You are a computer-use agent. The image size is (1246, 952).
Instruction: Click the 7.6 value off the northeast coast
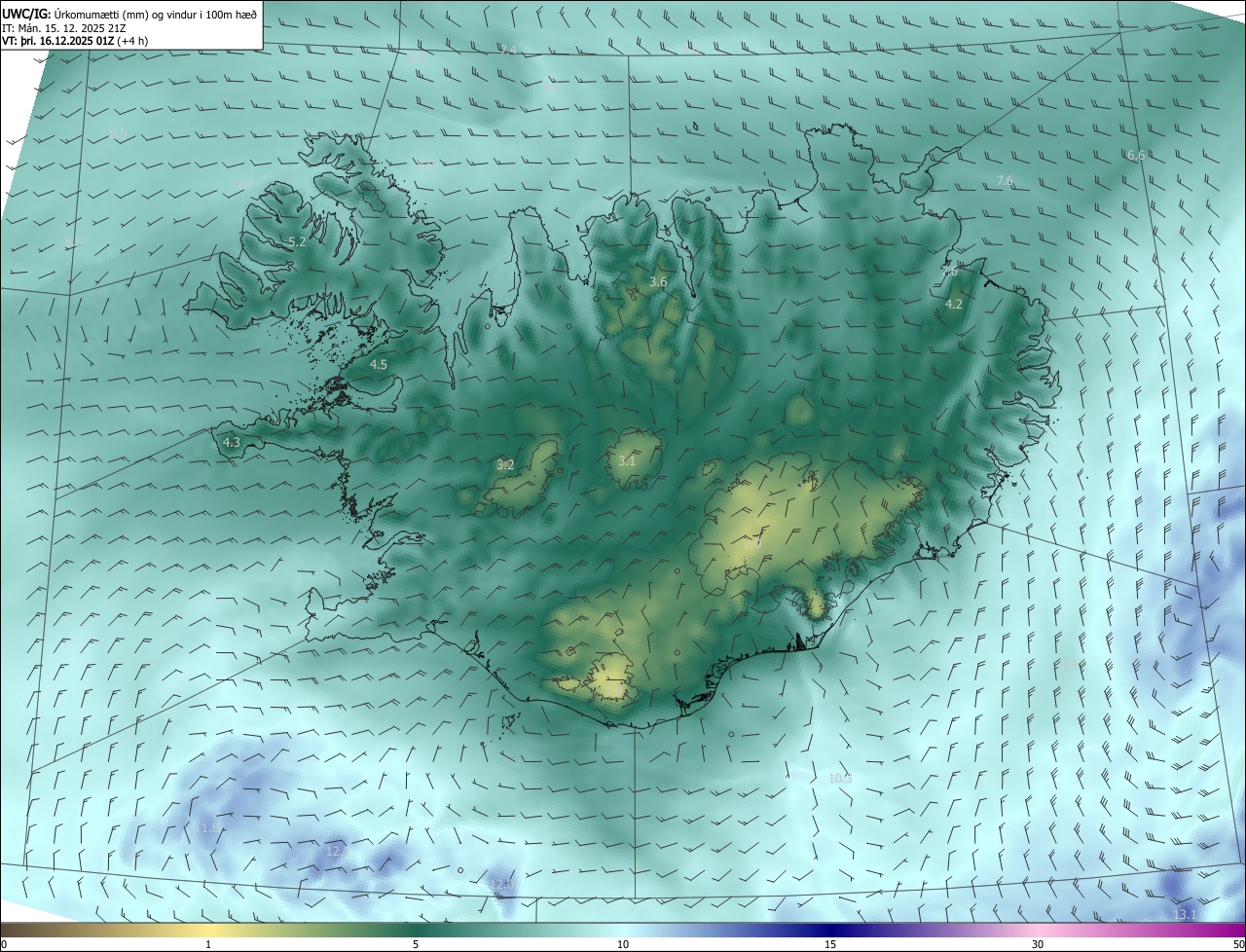click(x=1006, y=181)
